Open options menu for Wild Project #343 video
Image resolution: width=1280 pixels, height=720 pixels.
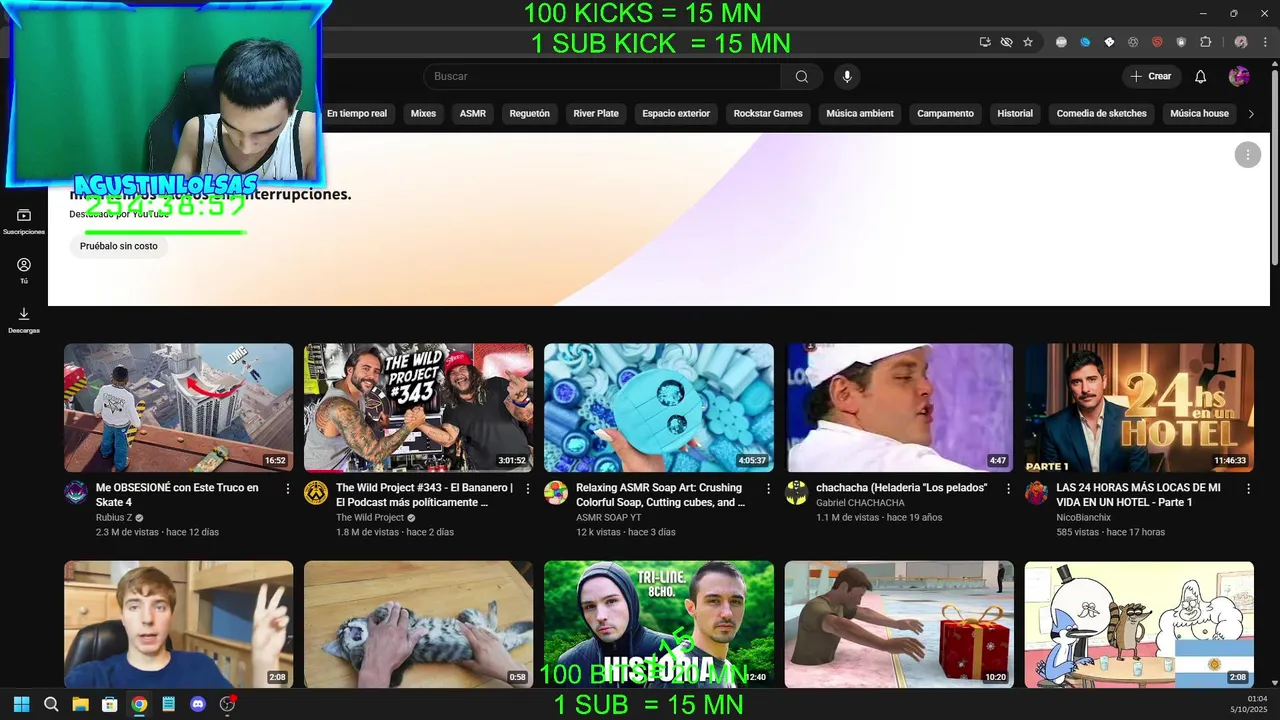(x=528, y=489)
